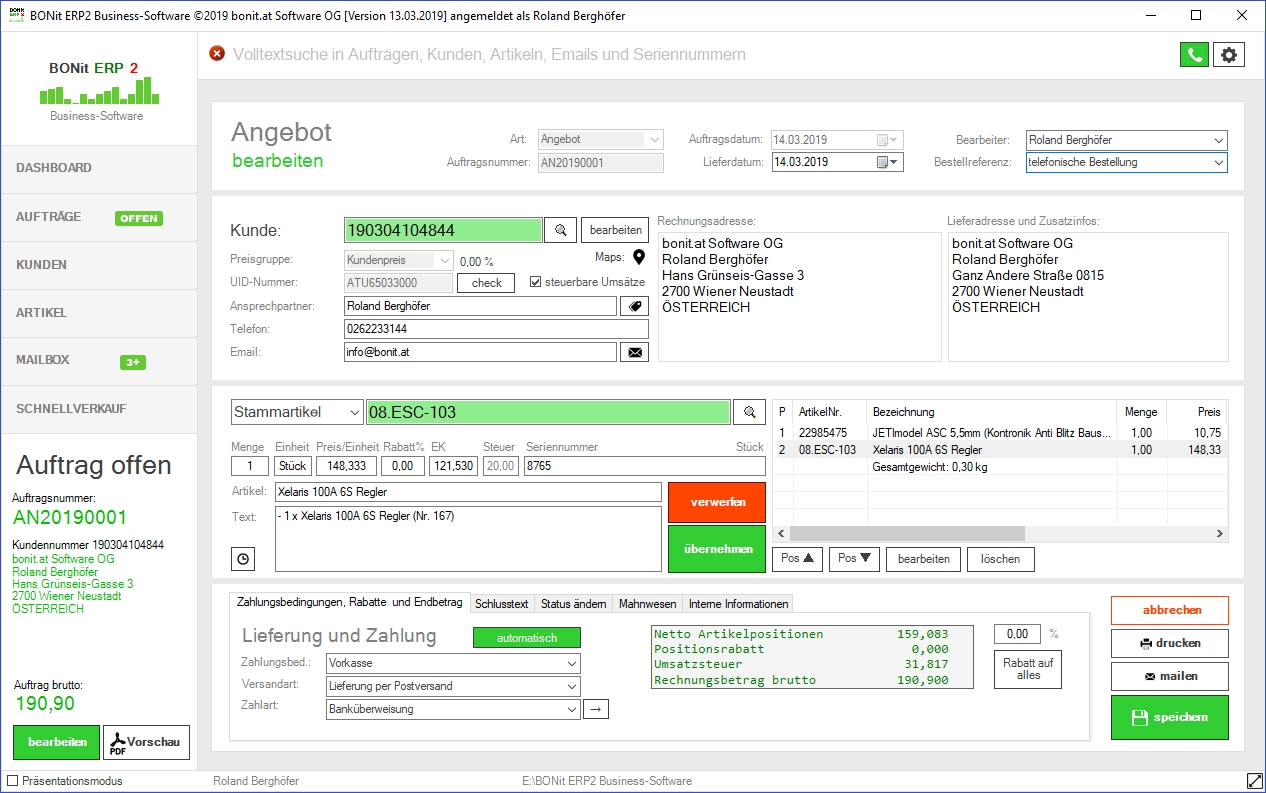This screenshot has width=1266, height=793.
Task: Open PDF Vorschau
Action: (146, 743)
